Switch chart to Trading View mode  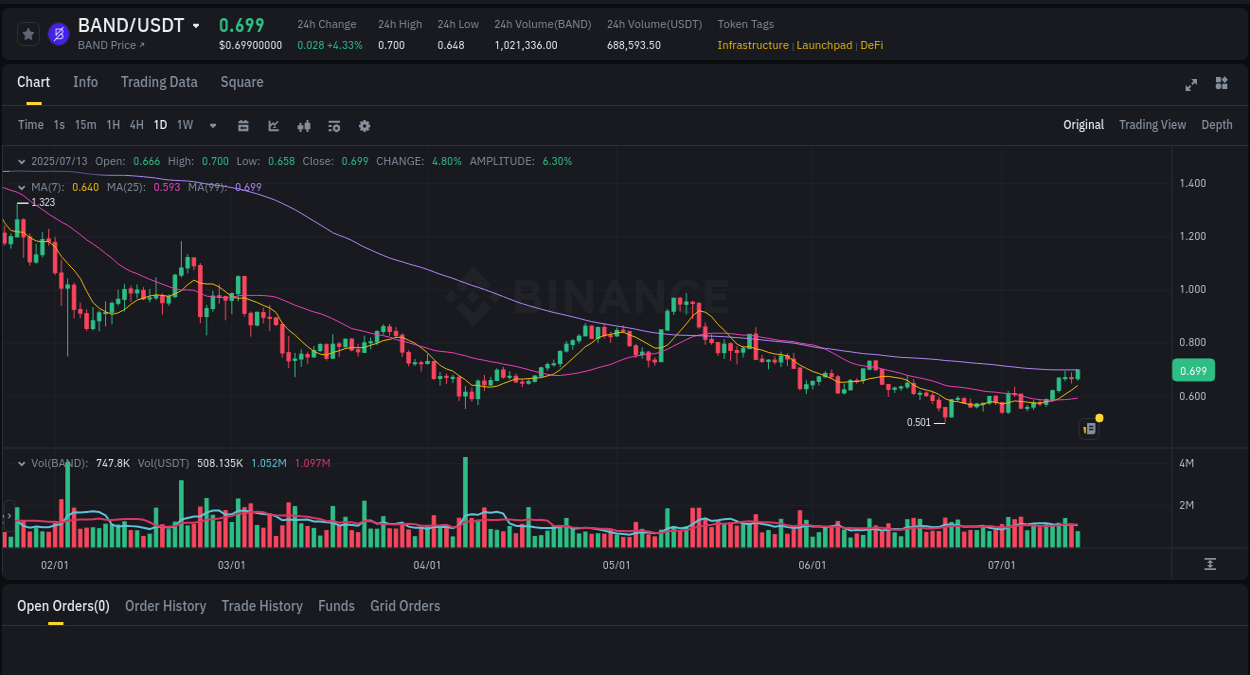[x=1152, y=125]
